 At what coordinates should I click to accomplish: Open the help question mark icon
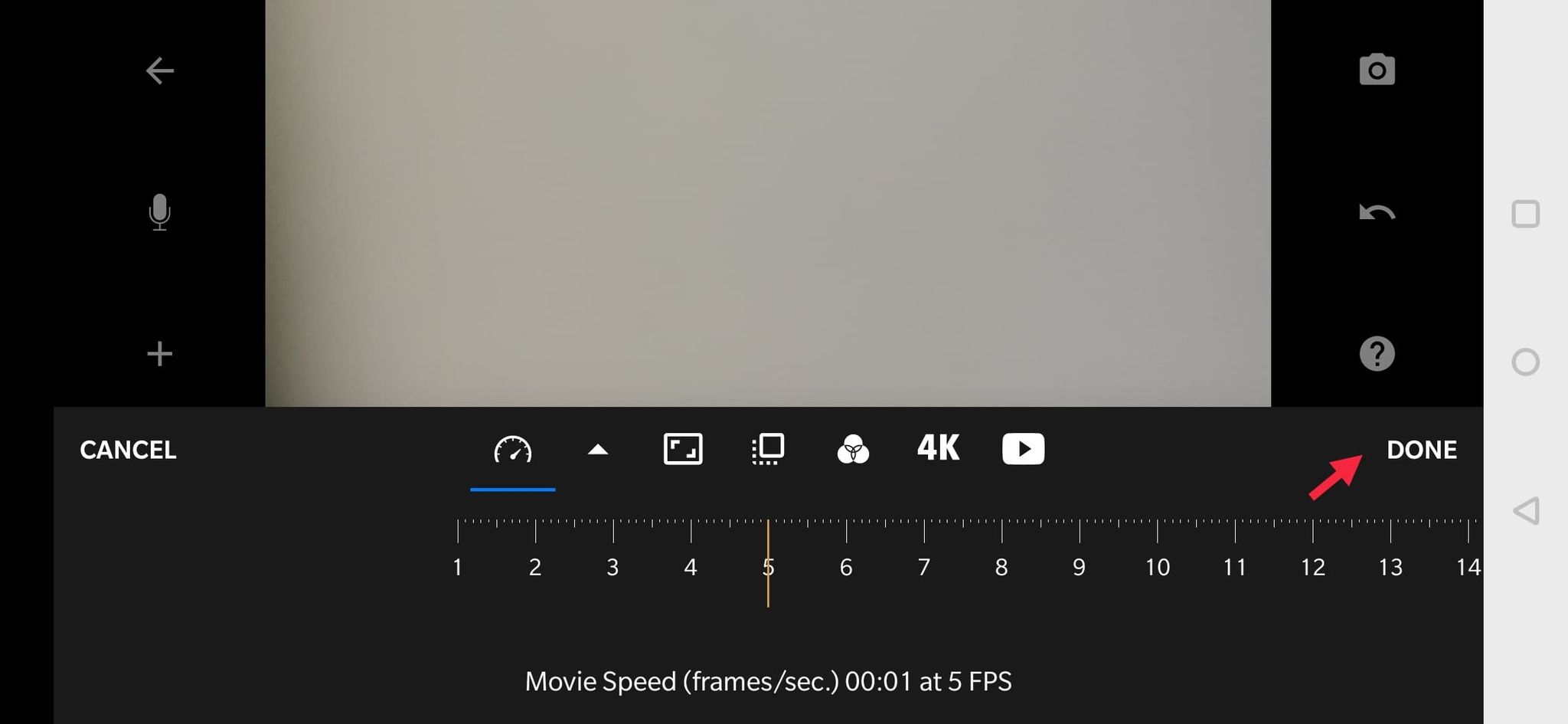click(x=1377, y=354)
